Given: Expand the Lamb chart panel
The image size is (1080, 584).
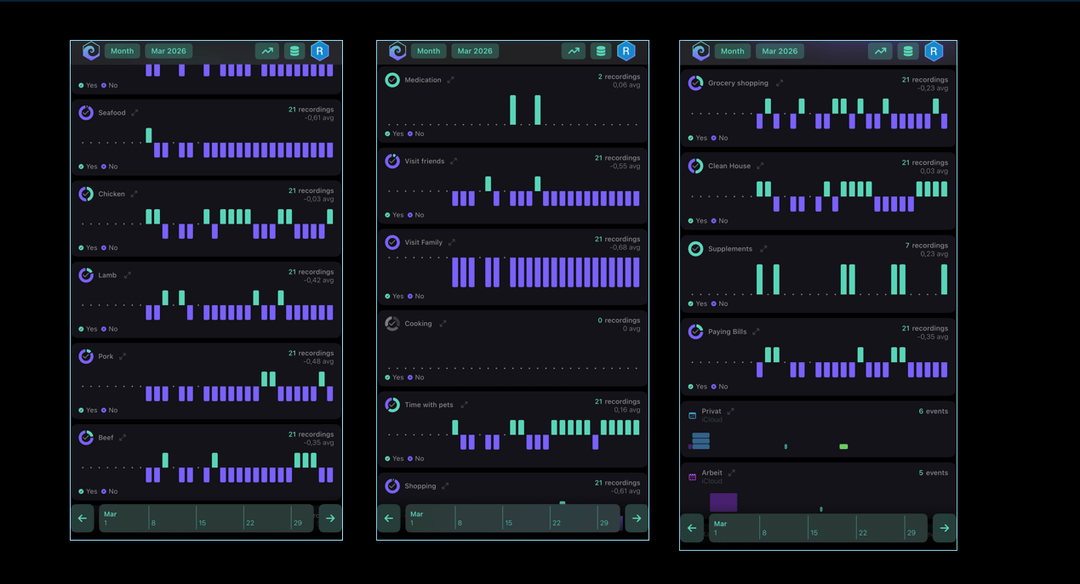Looking at the screenshot, I should tap(127, 275).
